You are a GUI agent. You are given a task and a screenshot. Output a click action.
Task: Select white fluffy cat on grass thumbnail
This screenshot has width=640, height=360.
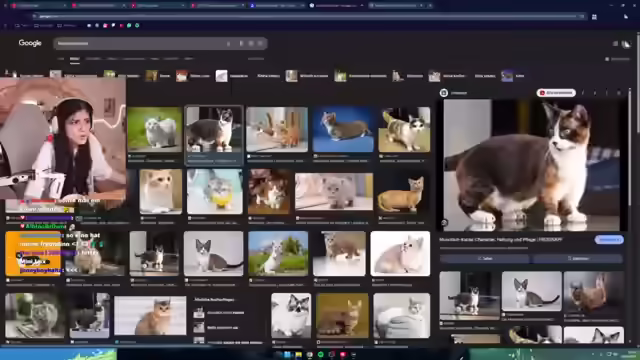point(154,129)
